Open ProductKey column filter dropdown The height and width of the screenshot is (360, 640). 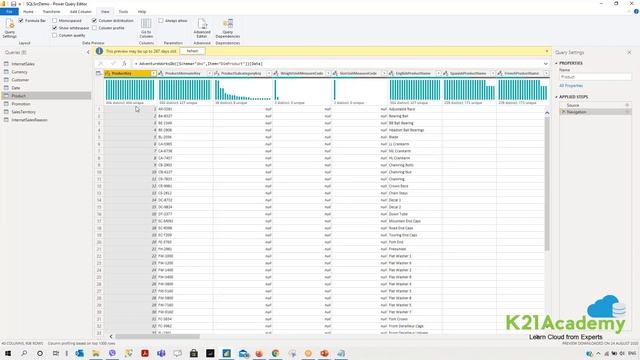pos(153,73)
